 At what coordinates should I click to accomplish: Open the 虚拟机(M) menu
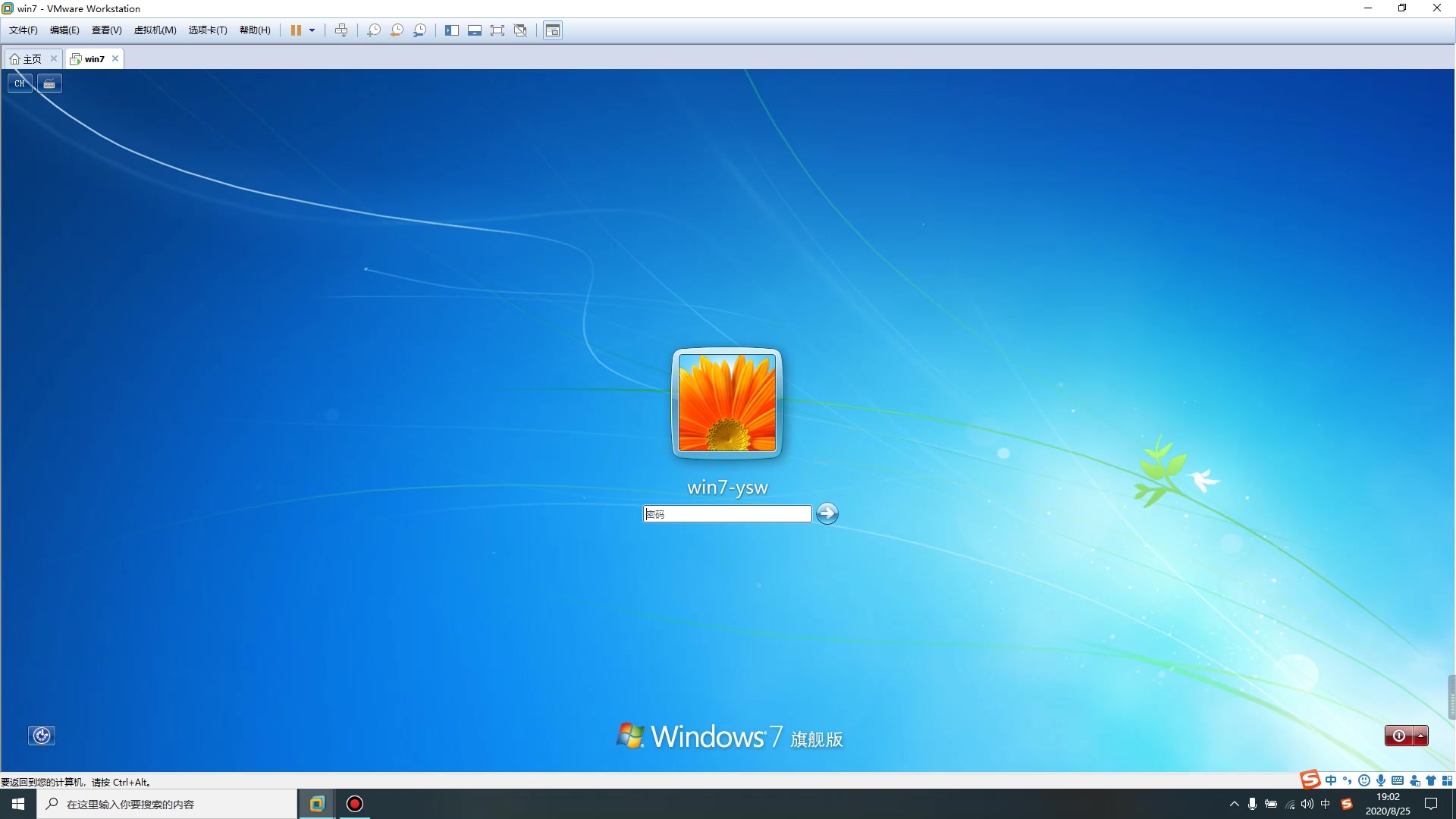155,30
